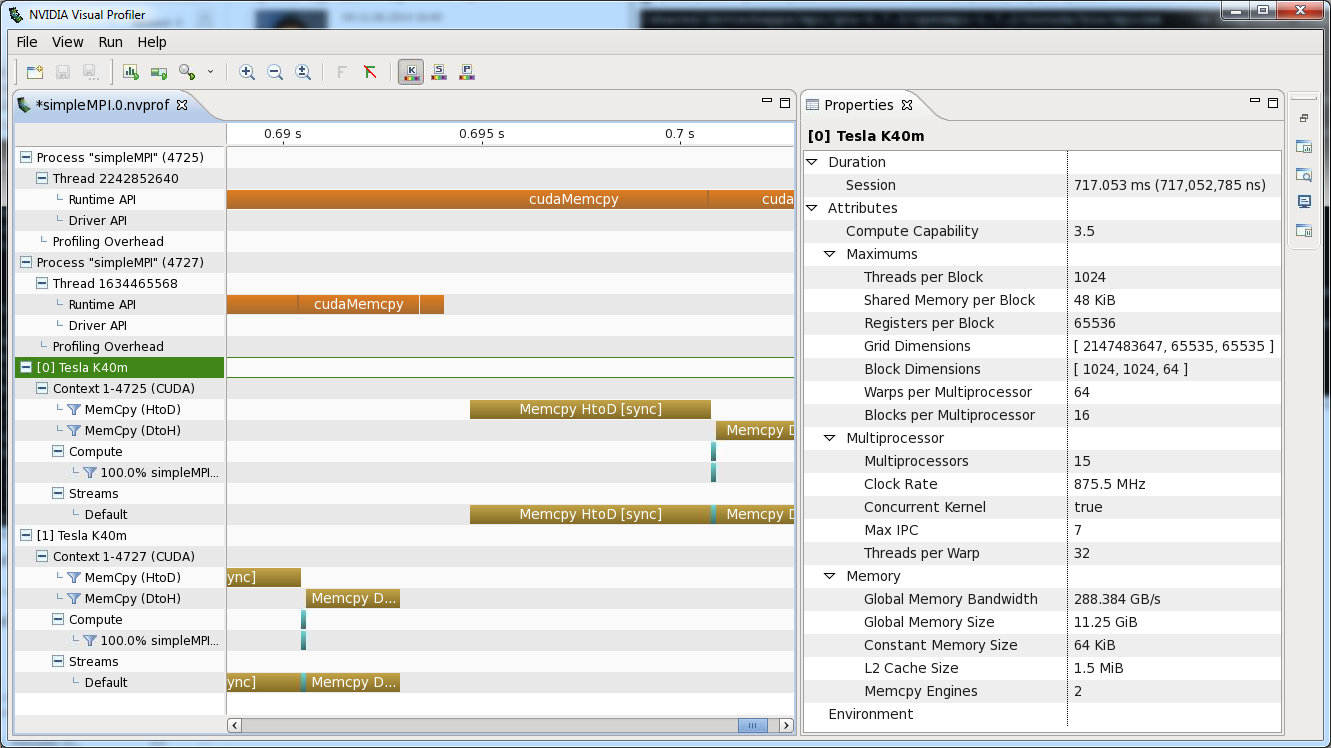1331x748 pixels.
Task: Click the green run-application toolbar icon
Action: pos(159,72)
